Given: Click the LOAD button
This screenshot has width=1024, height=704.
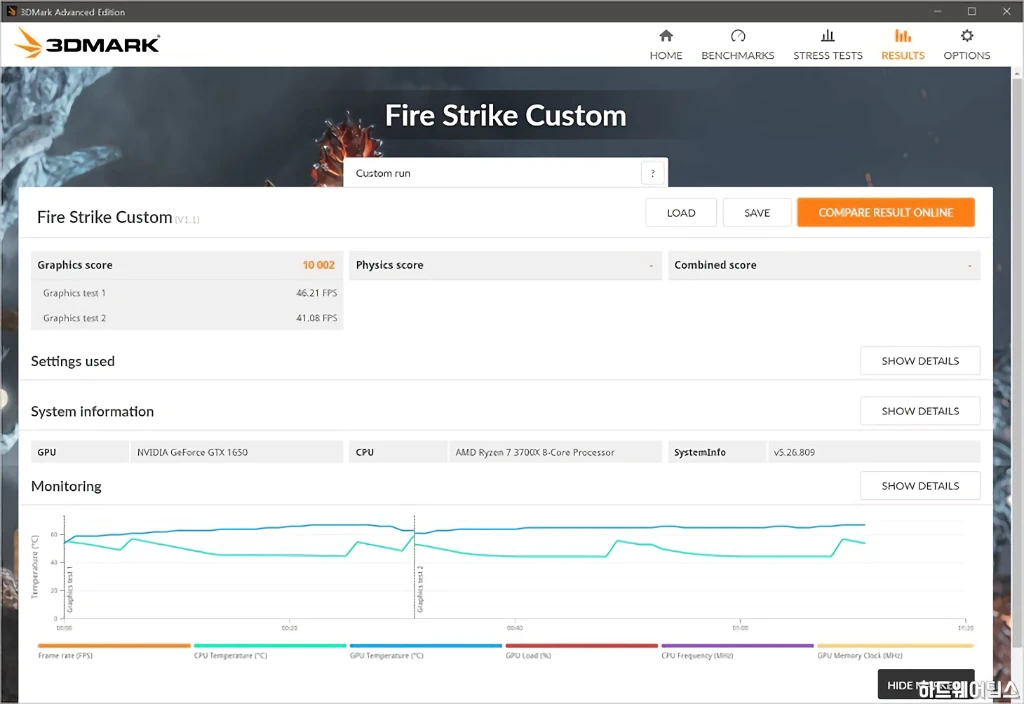Looking at the screenshot, I should tap(680, 213).
